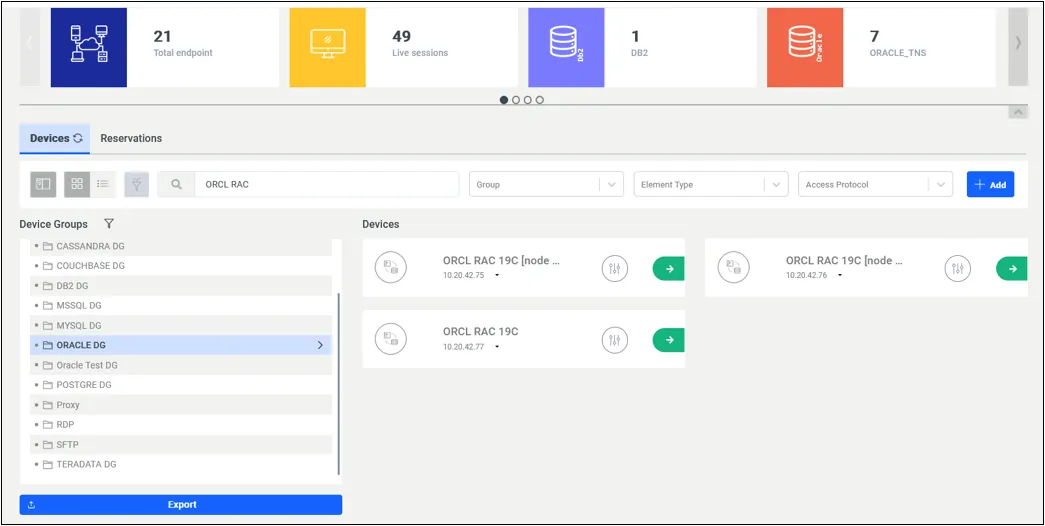Switch to the Reservations tab
Viewport: 1045px width, 526px height.
(131, 138)
